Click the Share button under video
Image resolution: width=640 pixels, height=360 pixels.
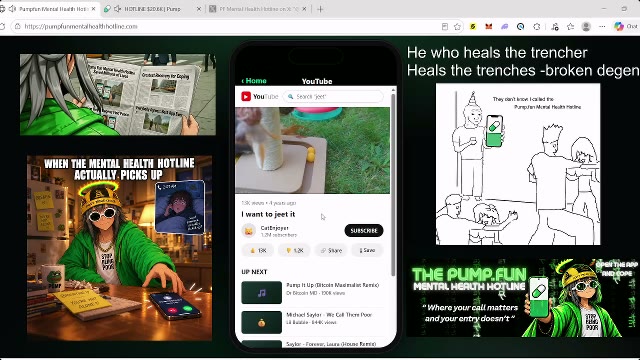331,251
